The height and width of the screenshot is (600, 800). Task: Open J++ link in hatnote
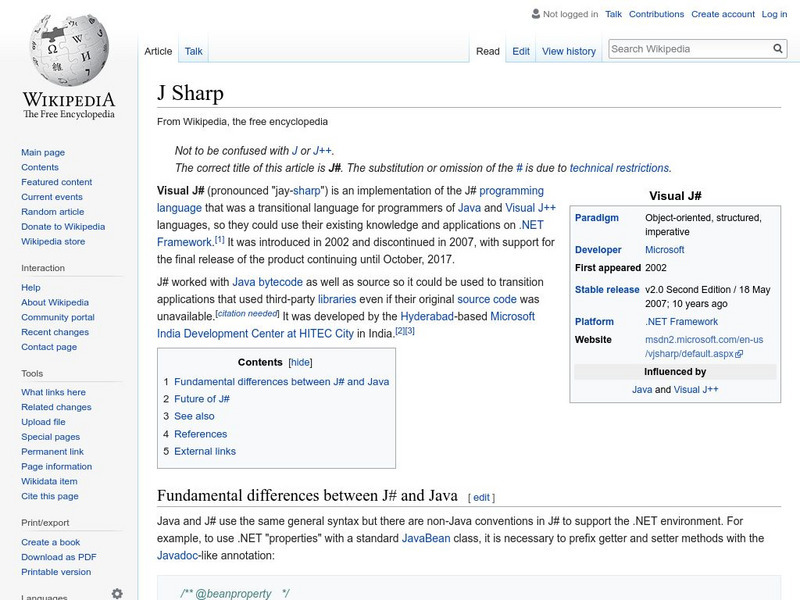coord(322,151)
